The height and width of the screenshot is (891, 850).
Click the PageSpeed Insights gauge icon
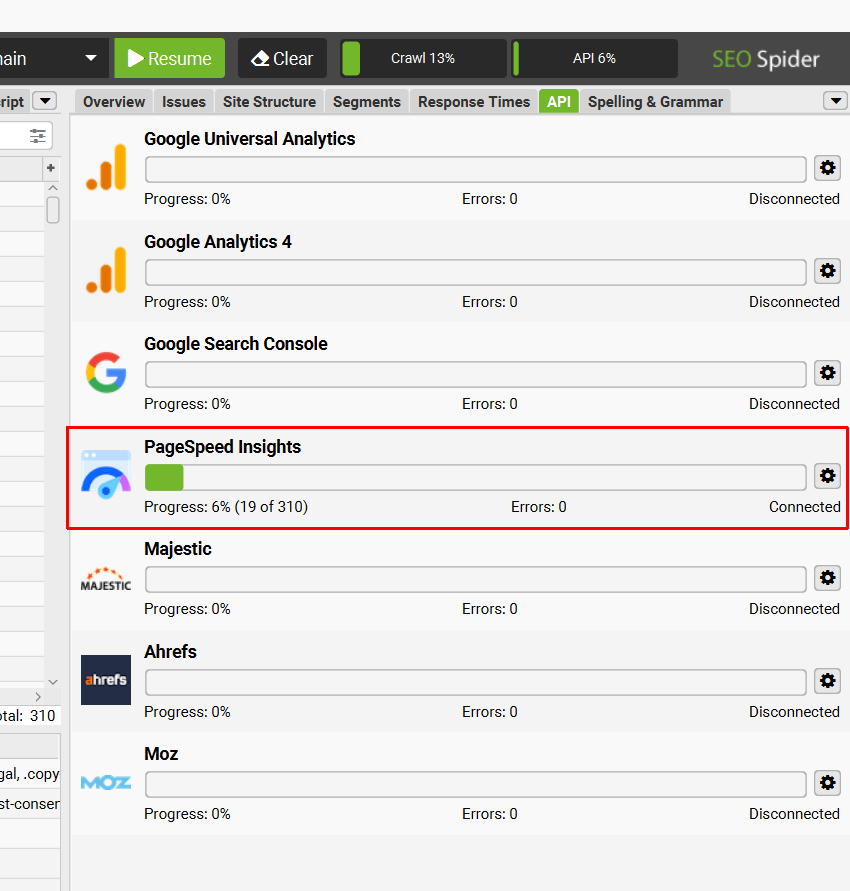tap(106, 475)
